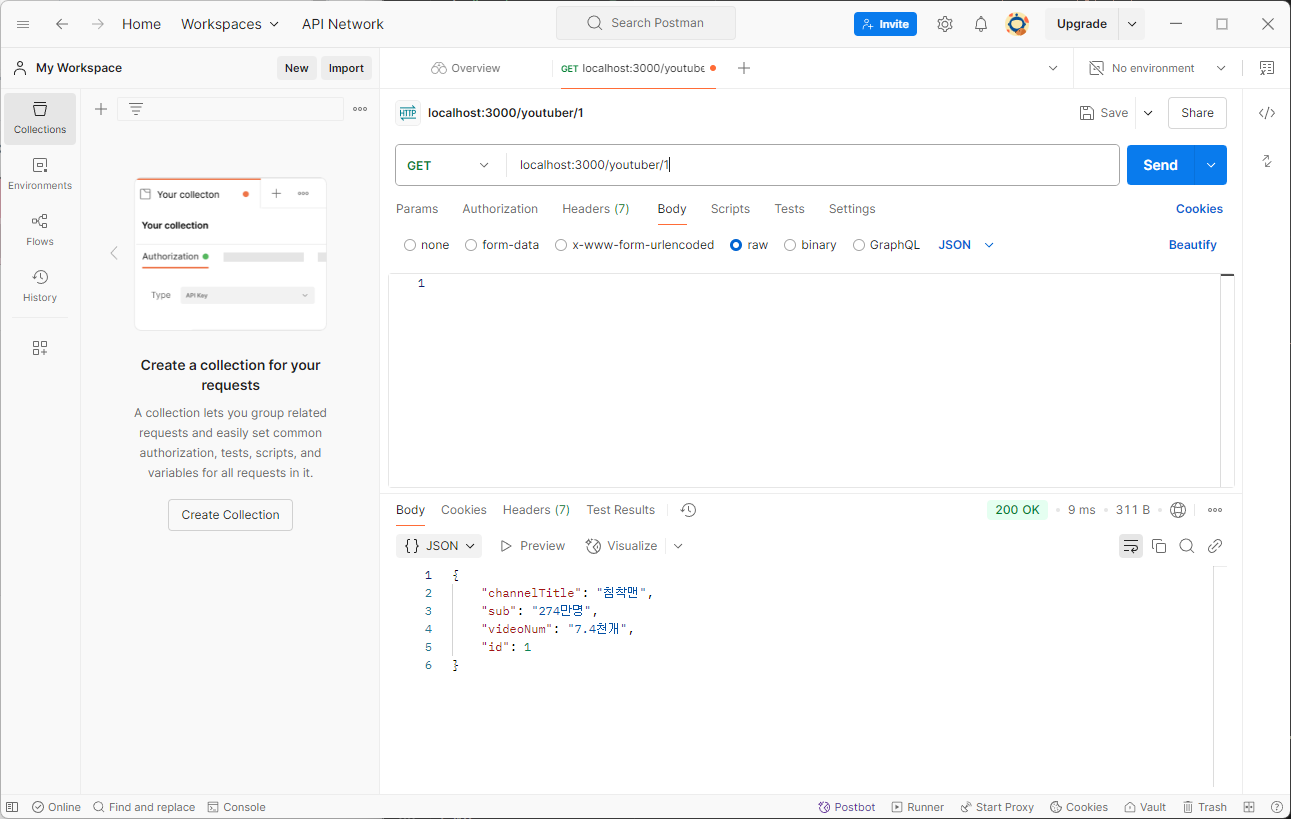Open collections panel more options ellipsis
The image size is (1291, 819).
pos(360,109)
